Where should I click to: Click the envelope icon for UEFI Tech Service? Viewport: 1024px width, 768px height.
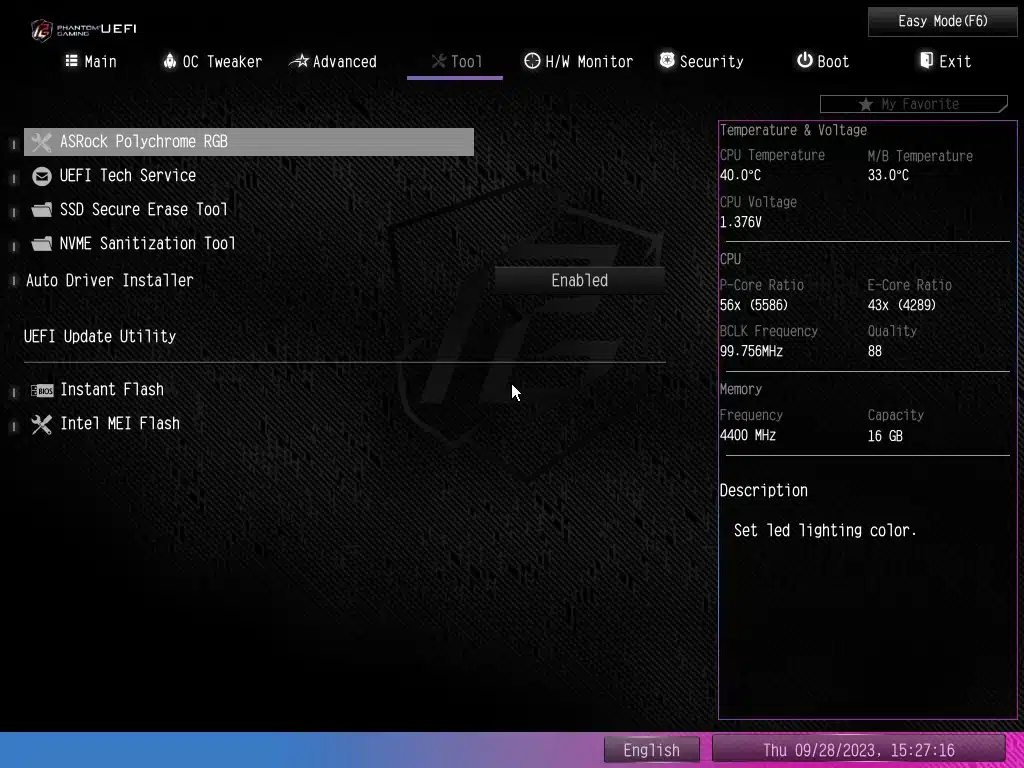pos(41,176)
